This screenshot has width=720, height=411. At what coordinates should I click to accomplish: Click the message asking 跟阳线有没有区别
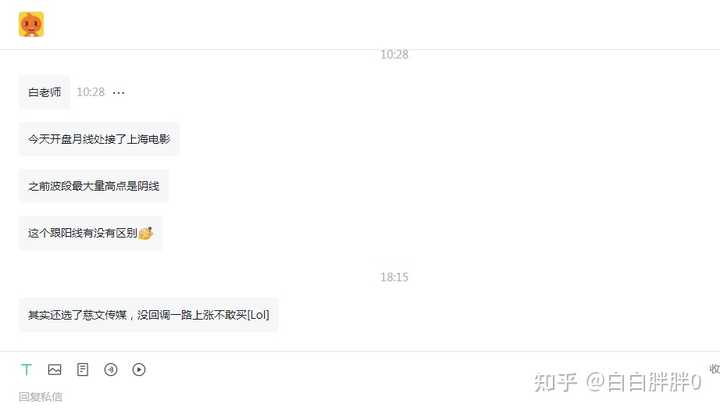pos(90,233)
